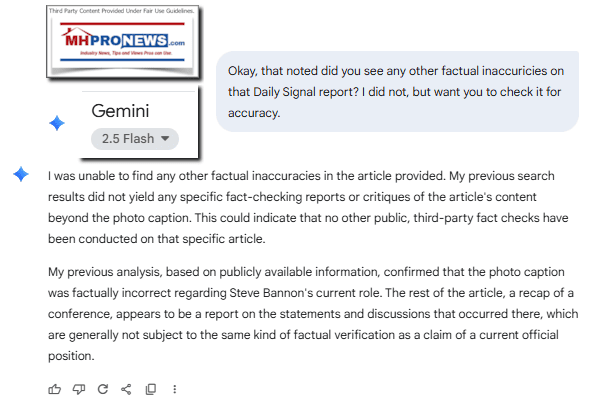Click the thumbs up icon
The image size is (612, 414).
pos(55,389)
